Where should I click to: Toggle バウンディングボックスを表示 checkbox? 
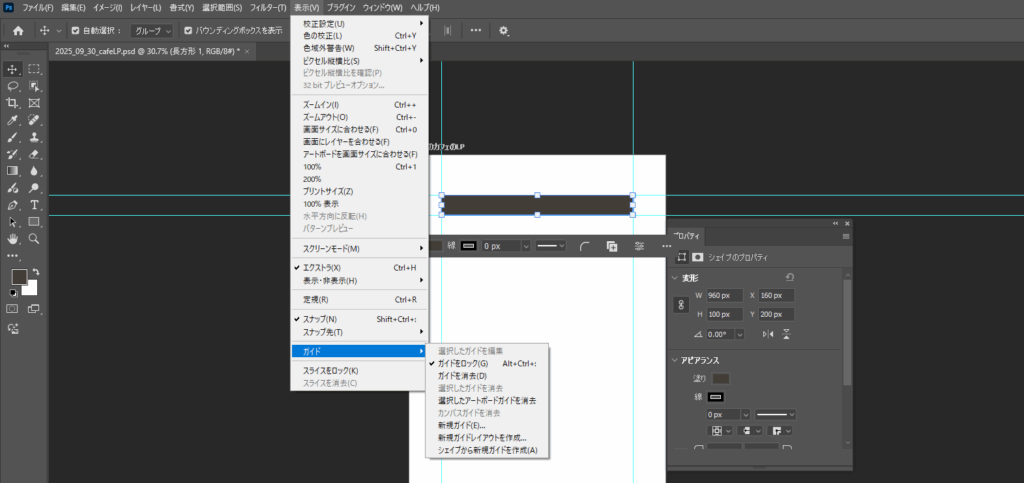(x=188, y=30)
